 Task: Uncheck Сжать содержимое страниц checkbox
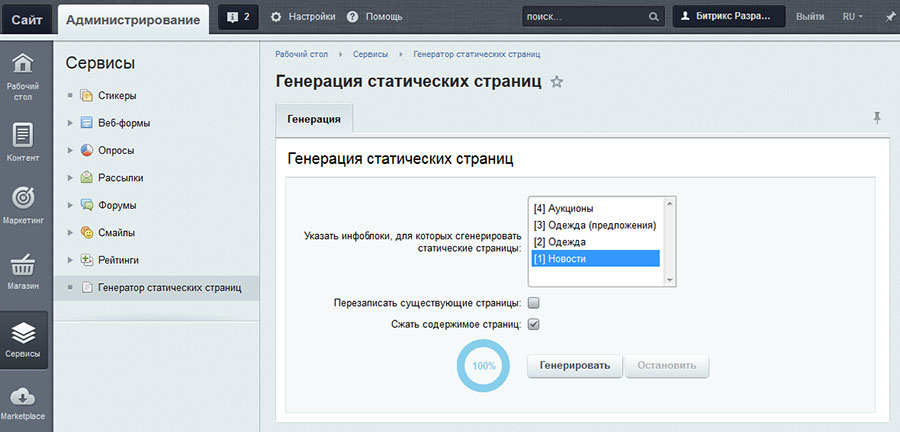[534, 324]
